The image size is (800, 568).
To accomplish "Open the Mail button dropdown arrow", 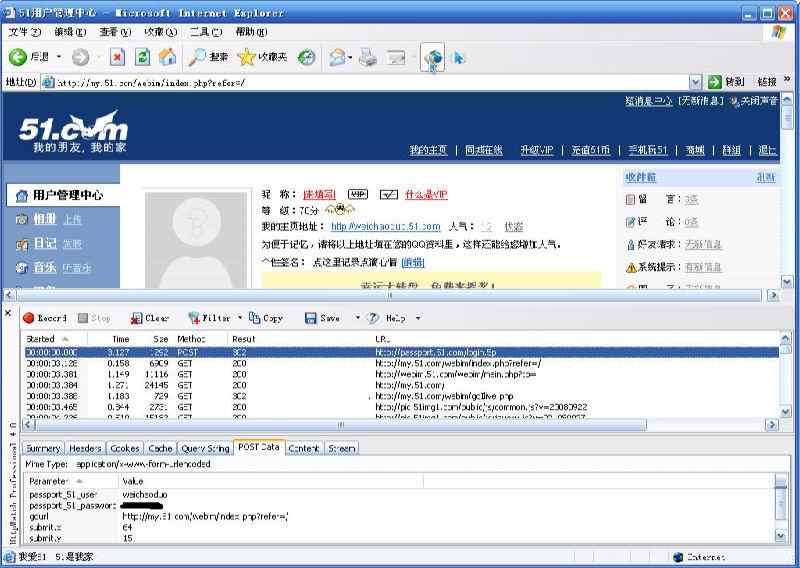I will click(351, 57).
